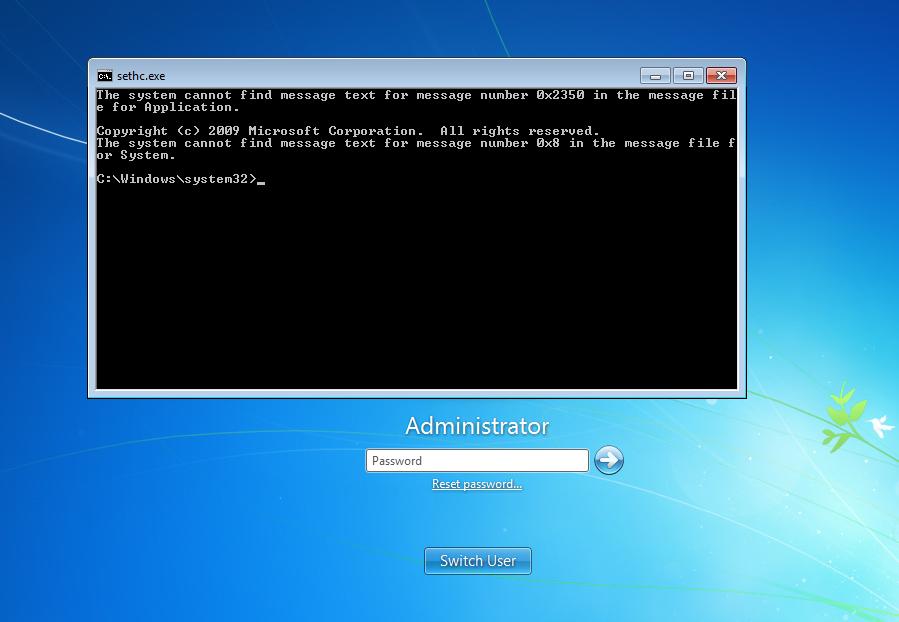
Task: Click the 'e for Application.' wrapped text line
Action: pos(168,107)
